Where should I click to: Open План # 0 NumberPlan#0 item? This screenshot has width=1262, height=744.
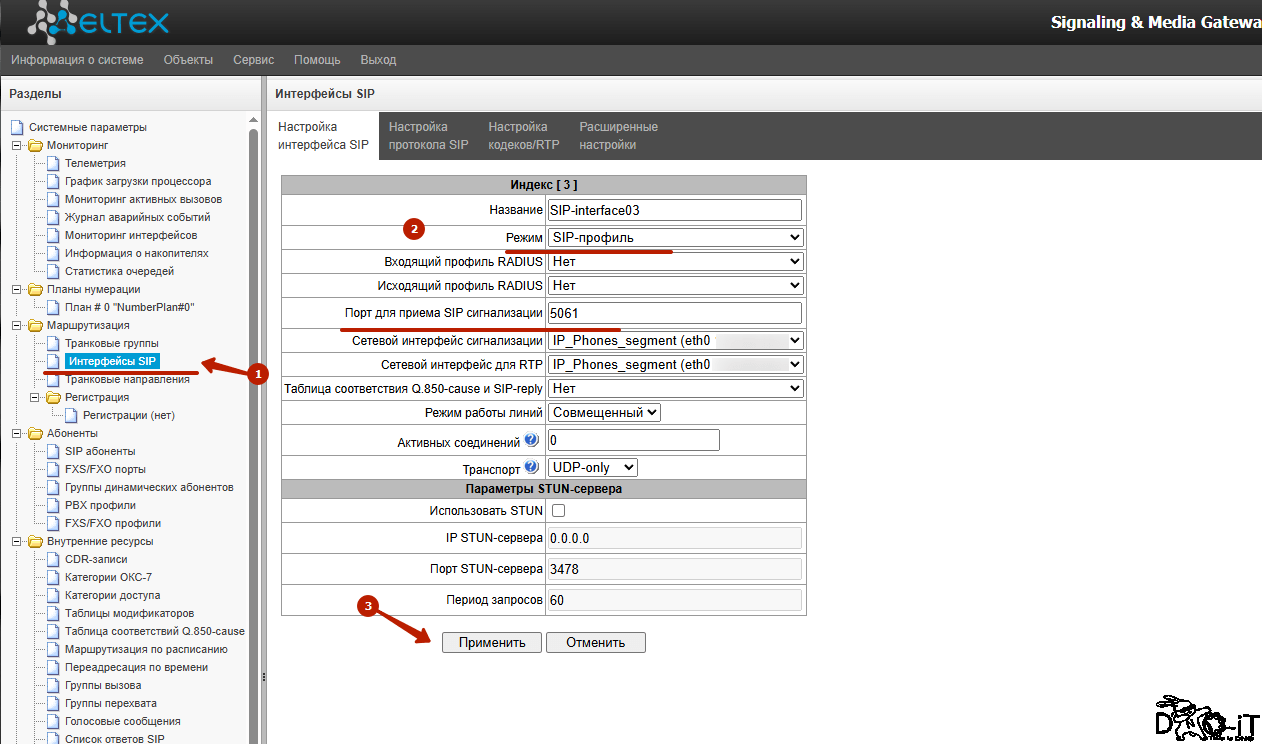[x=129, y=307]
